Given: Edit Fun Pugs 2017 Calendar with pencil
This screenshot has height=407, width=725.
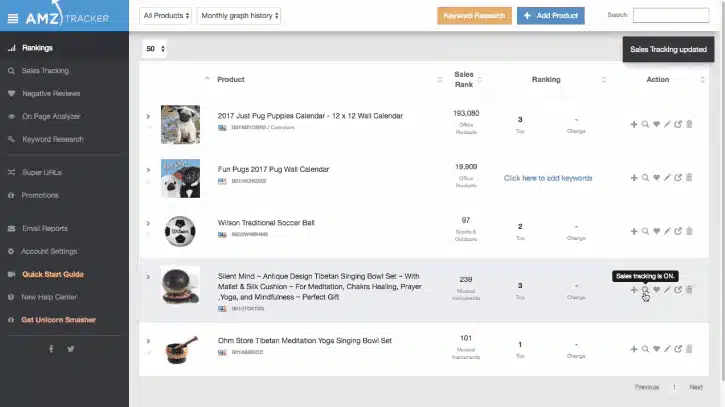Looking at the screenshot, I should (667, 178).
